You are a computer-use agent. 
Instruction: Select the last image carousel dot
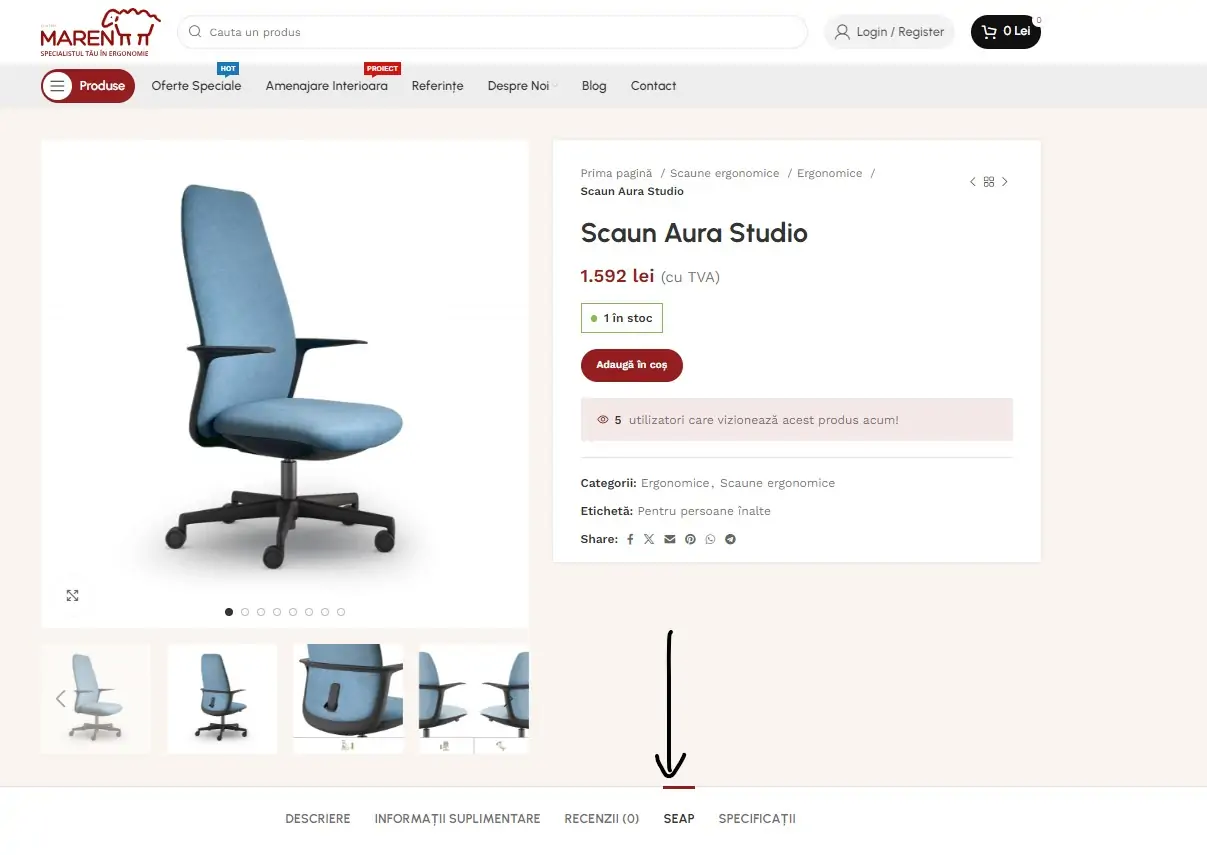(341, 612)
